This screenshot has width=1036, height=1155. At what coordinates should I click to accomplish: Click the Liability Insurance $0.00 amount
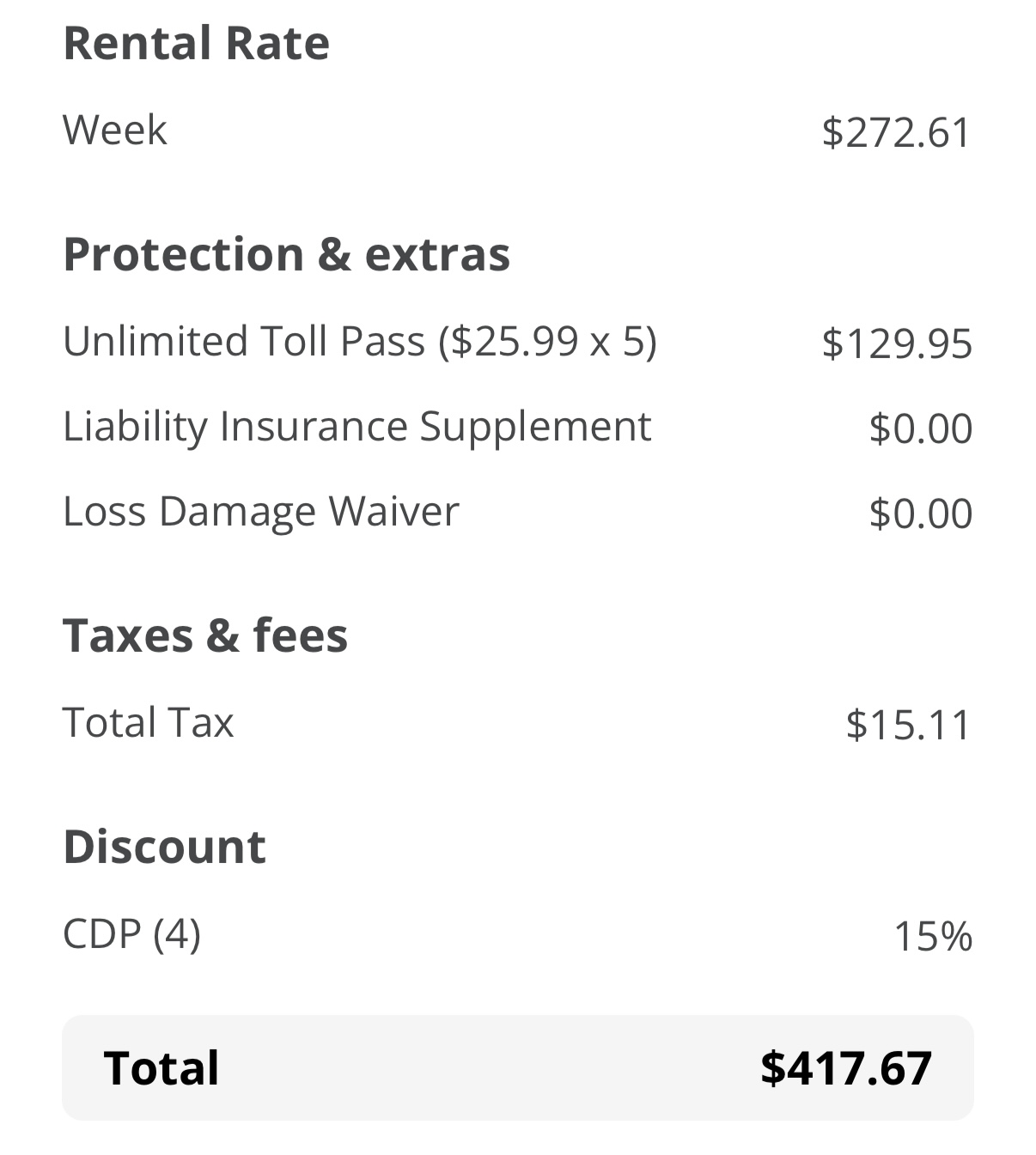click(x=920, y=429)
